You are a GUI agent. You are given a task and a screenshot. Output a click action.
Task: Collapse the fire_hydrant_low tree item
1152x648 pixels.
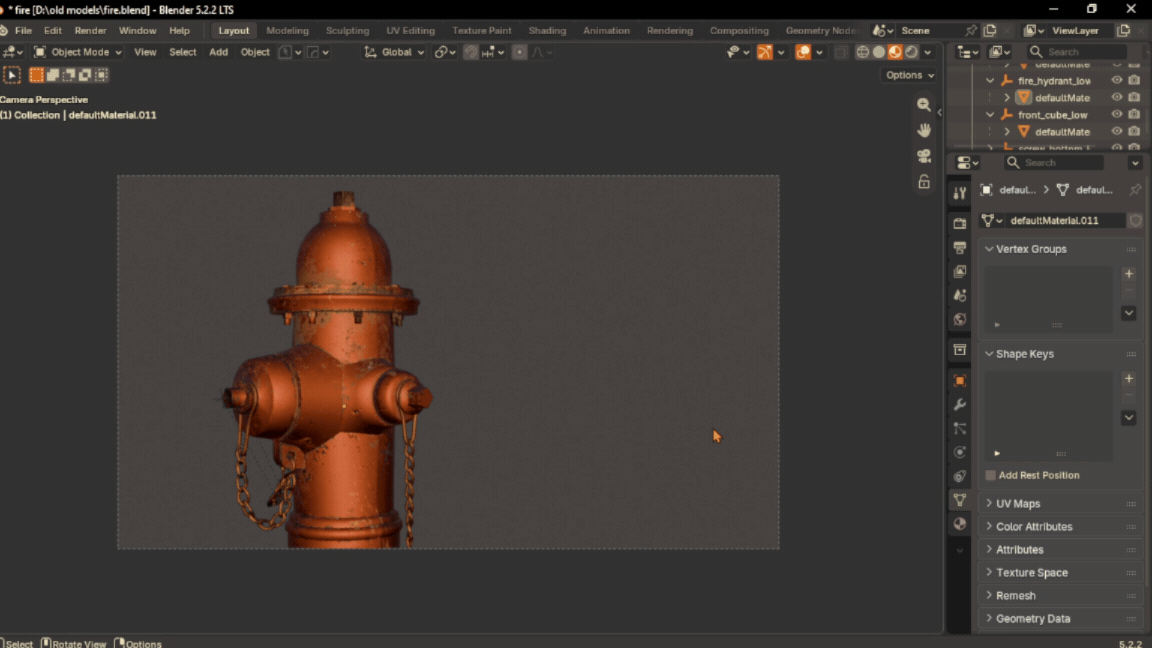pyautogui.click(x=990, y=80)
